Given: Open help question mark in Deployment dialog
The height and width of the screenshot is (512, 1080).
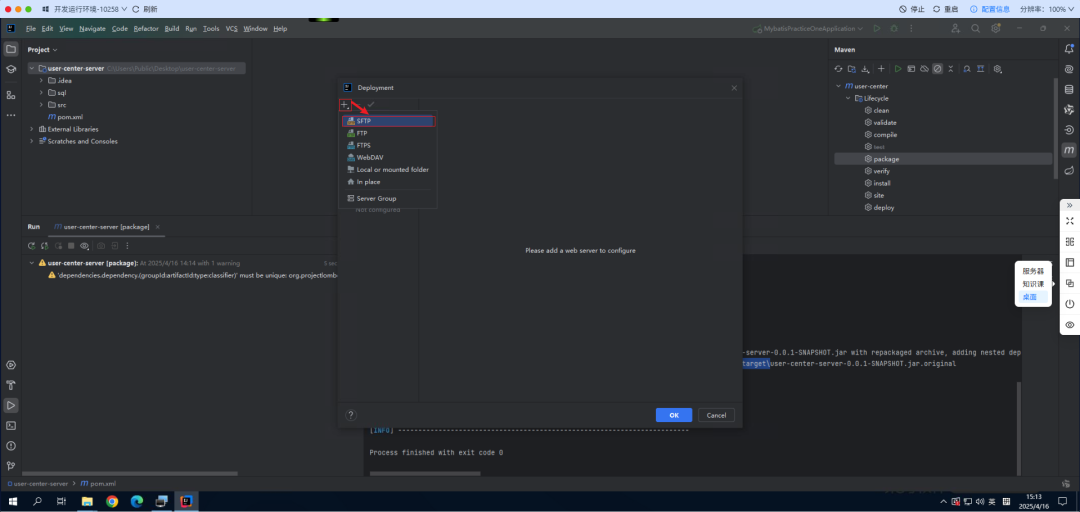Looking at the screenshot, I should tap(351, 415).
